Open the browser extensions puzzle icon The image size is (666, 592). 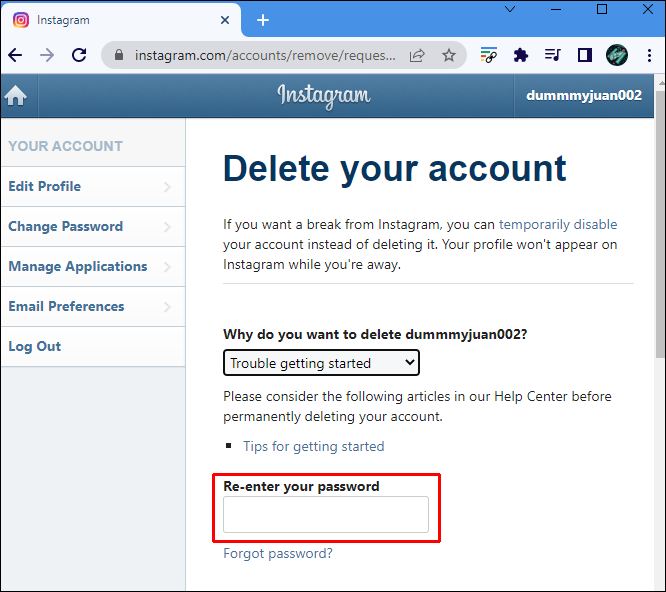(520, 55)
